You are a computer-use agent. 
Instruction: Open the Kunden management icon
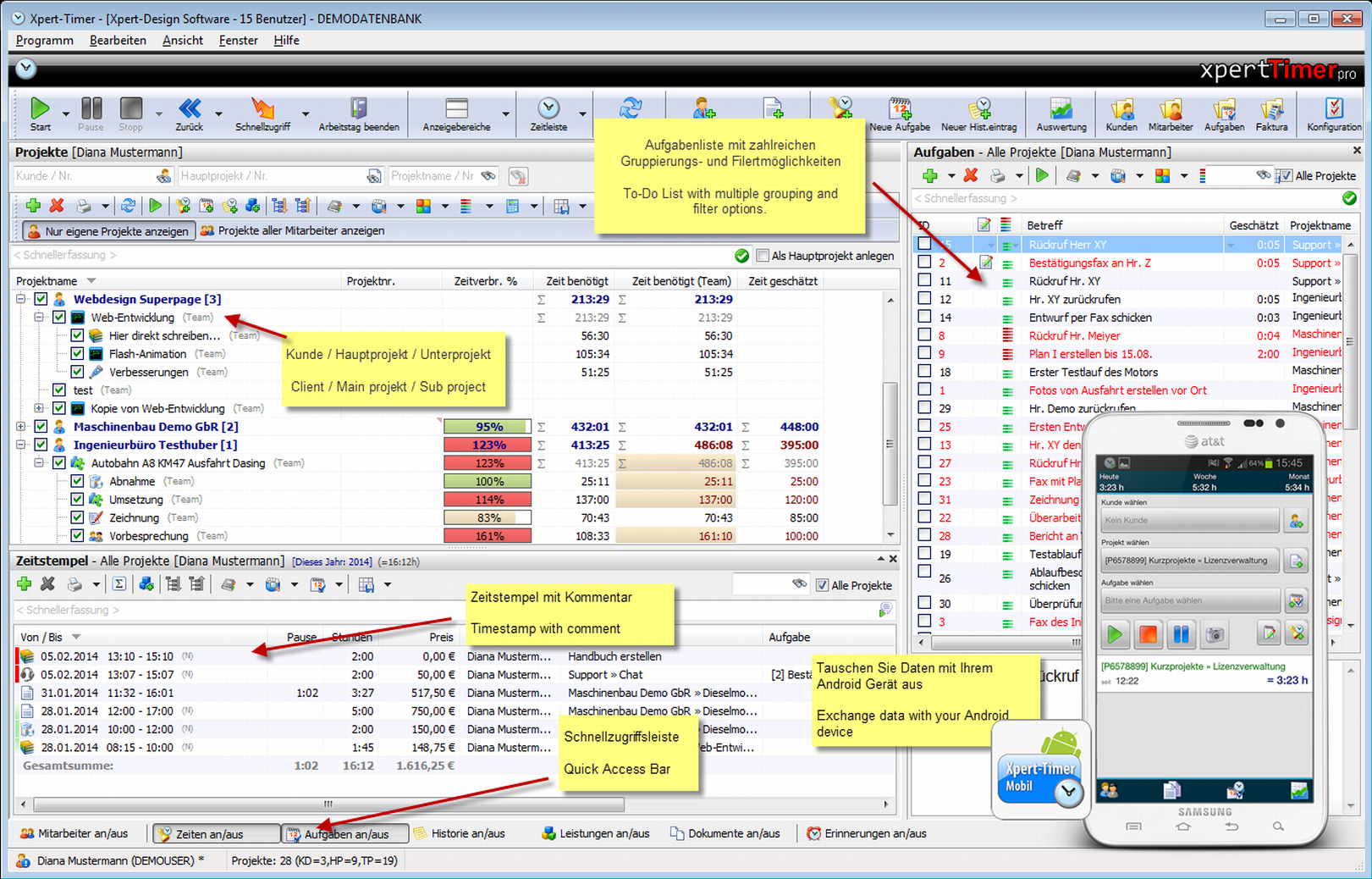click(x=1121, y=108)
